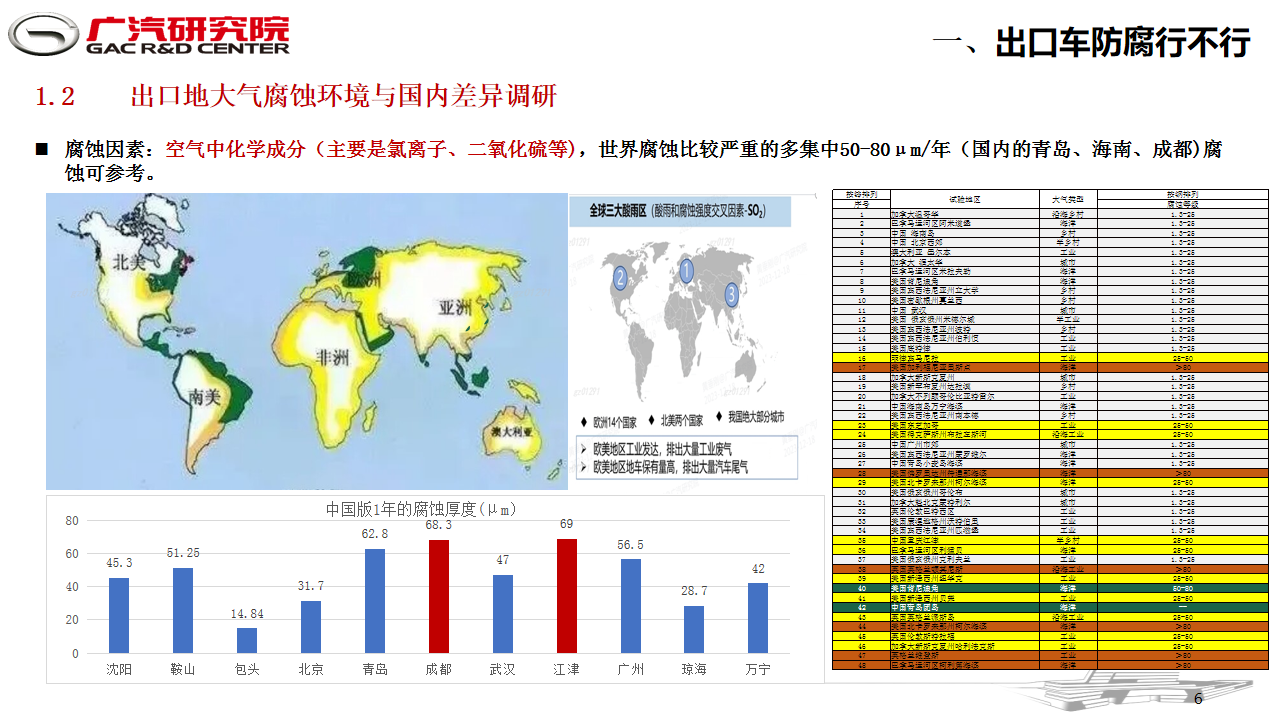Click the slide page number 6

pyautogui.click(x=1198, y=698)
